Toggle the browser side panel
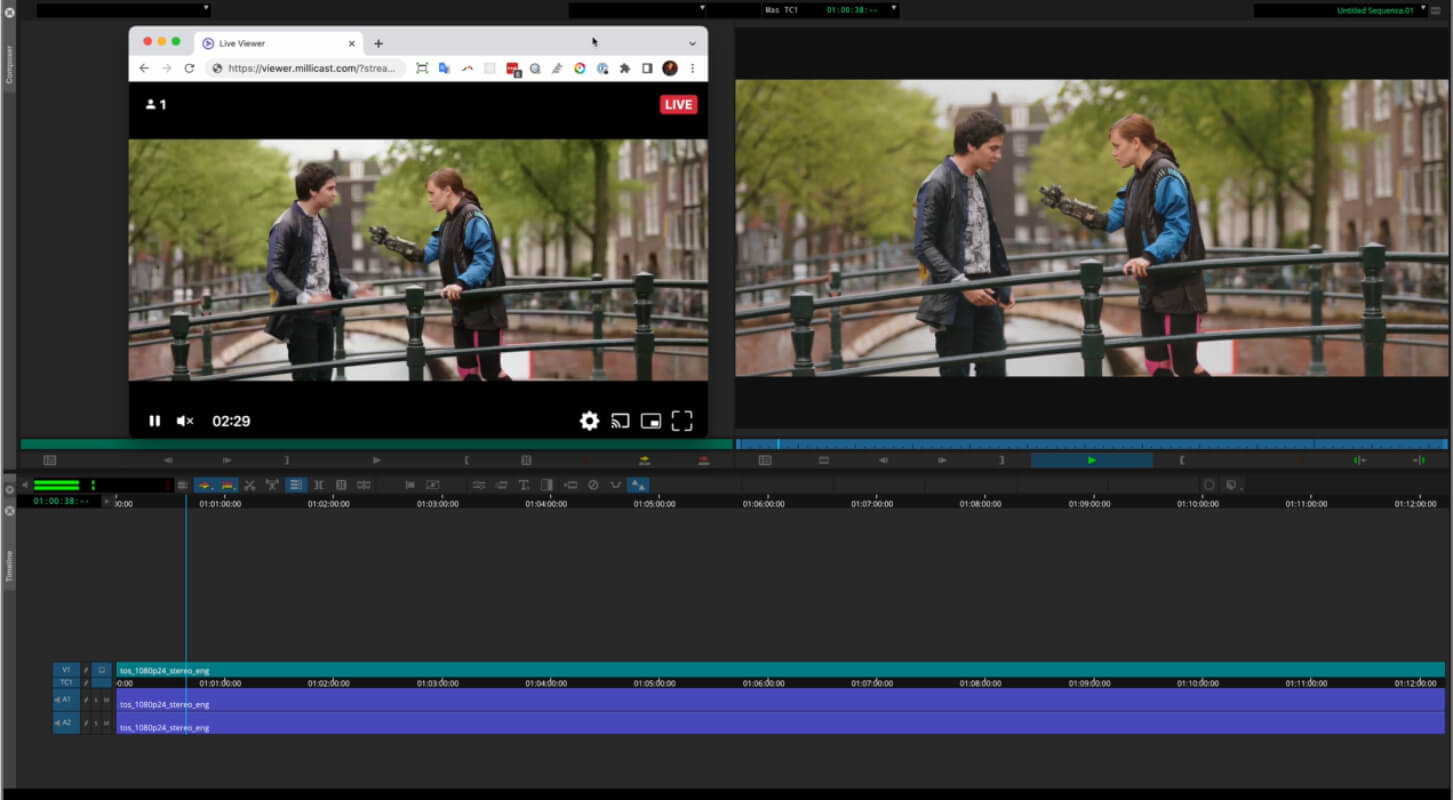 click(647, 68)
